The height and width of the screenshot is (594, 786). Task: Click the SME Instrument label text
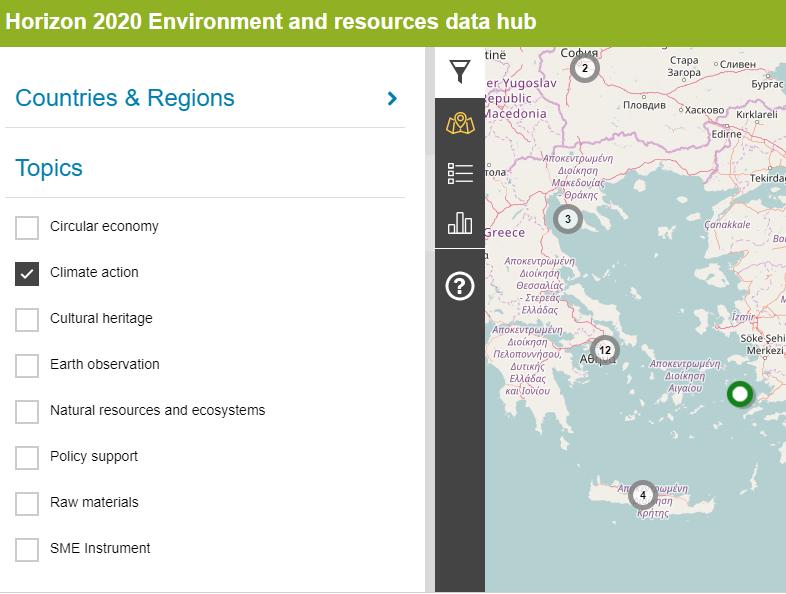(x=100, y=548)
